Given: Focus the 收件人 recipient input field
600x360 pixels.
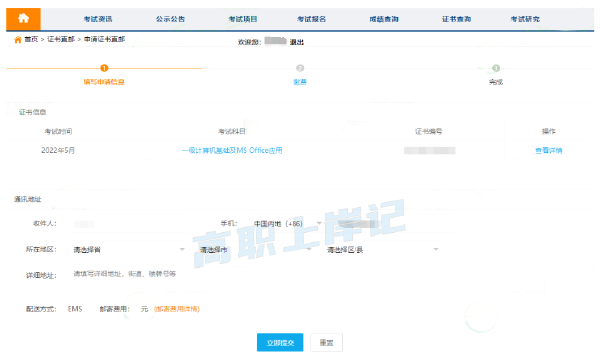Looking at the screenshot, I should [x=129, y=224].
